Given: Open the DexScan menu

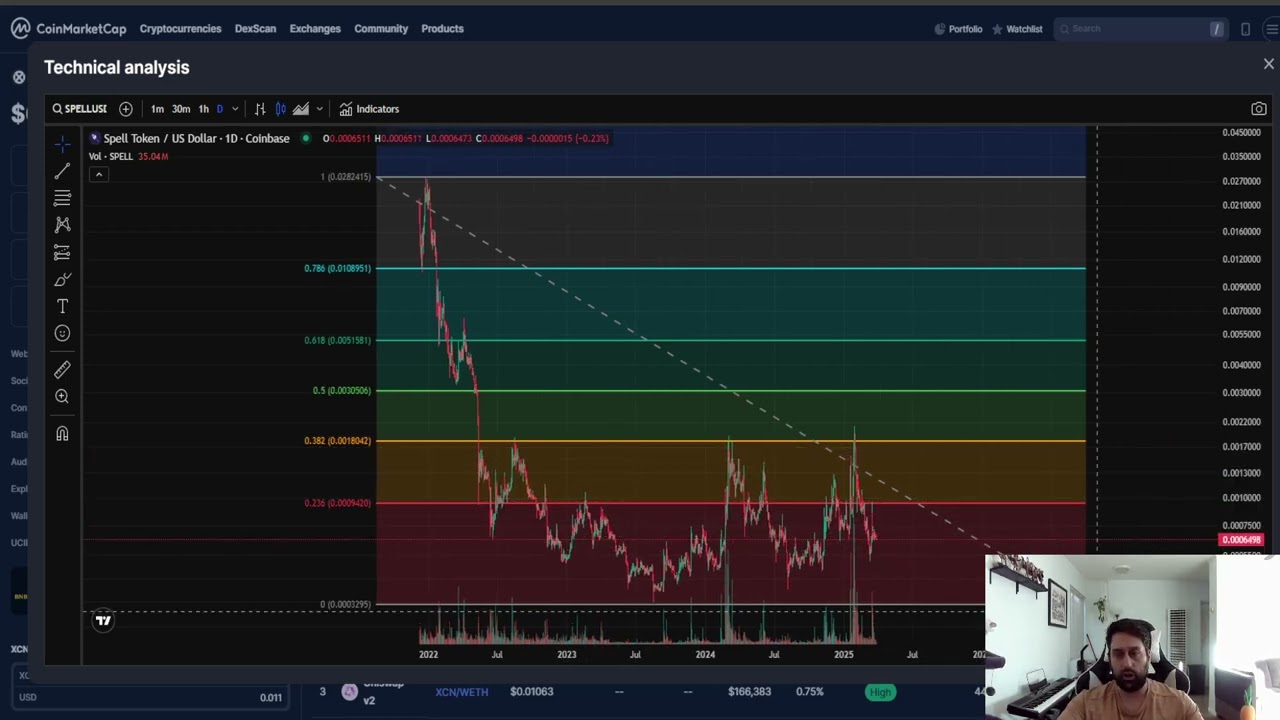Looking at the screenshot, I should click(x=255, y=29).
